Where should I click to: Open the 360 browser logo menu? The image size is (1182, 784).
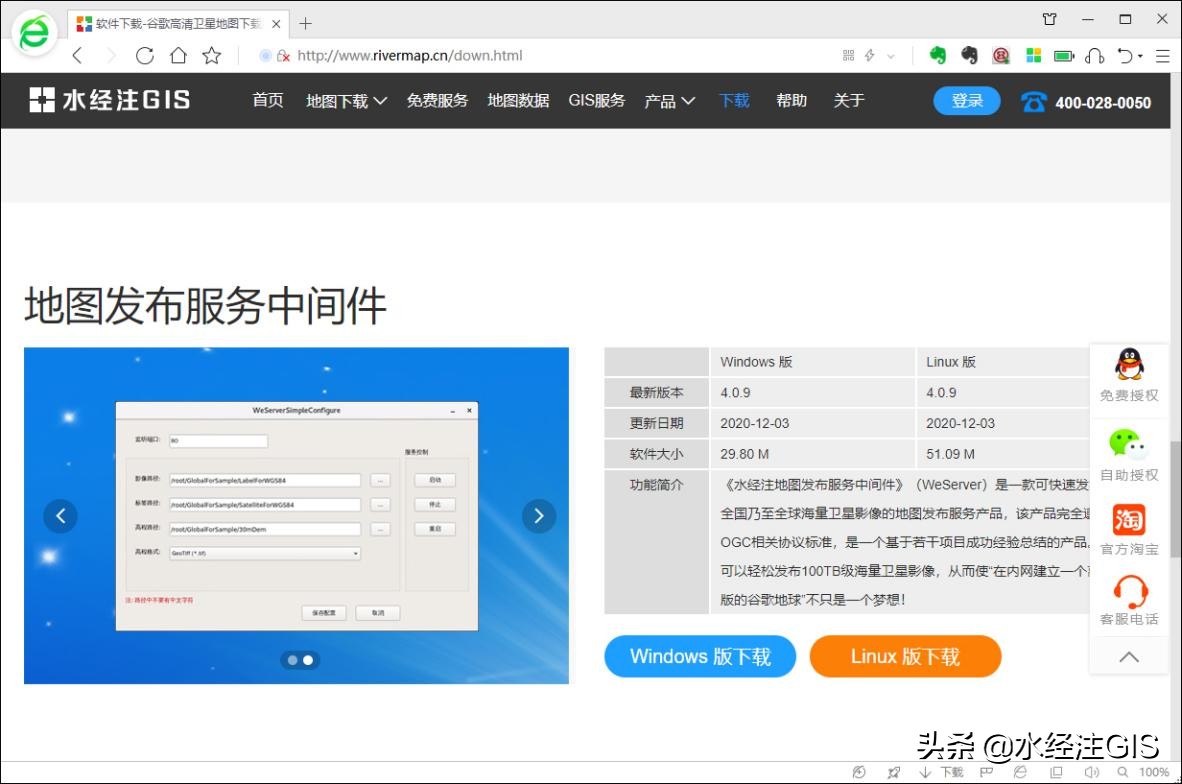tap(34, 32)
